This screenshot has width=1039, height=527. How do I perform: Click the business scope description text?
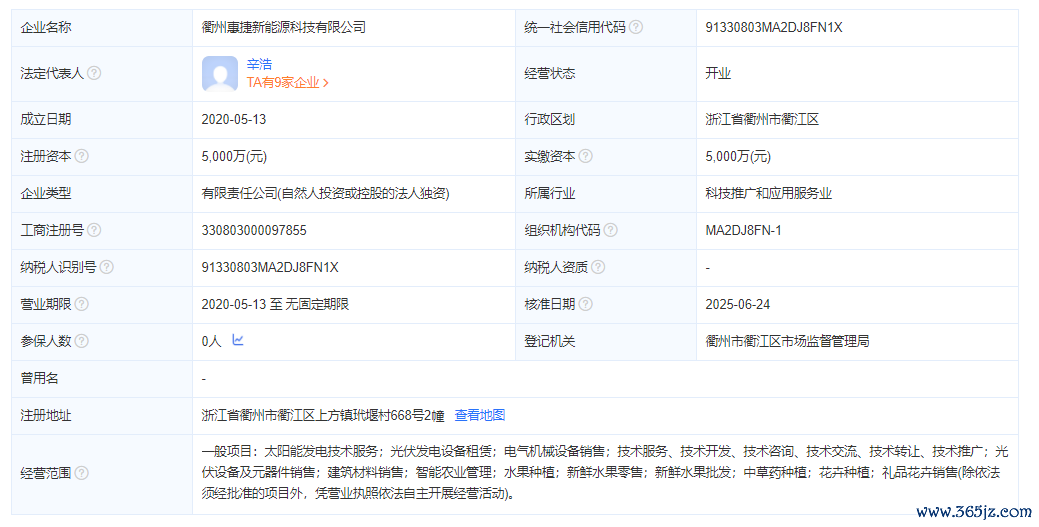tap(605, 473)
